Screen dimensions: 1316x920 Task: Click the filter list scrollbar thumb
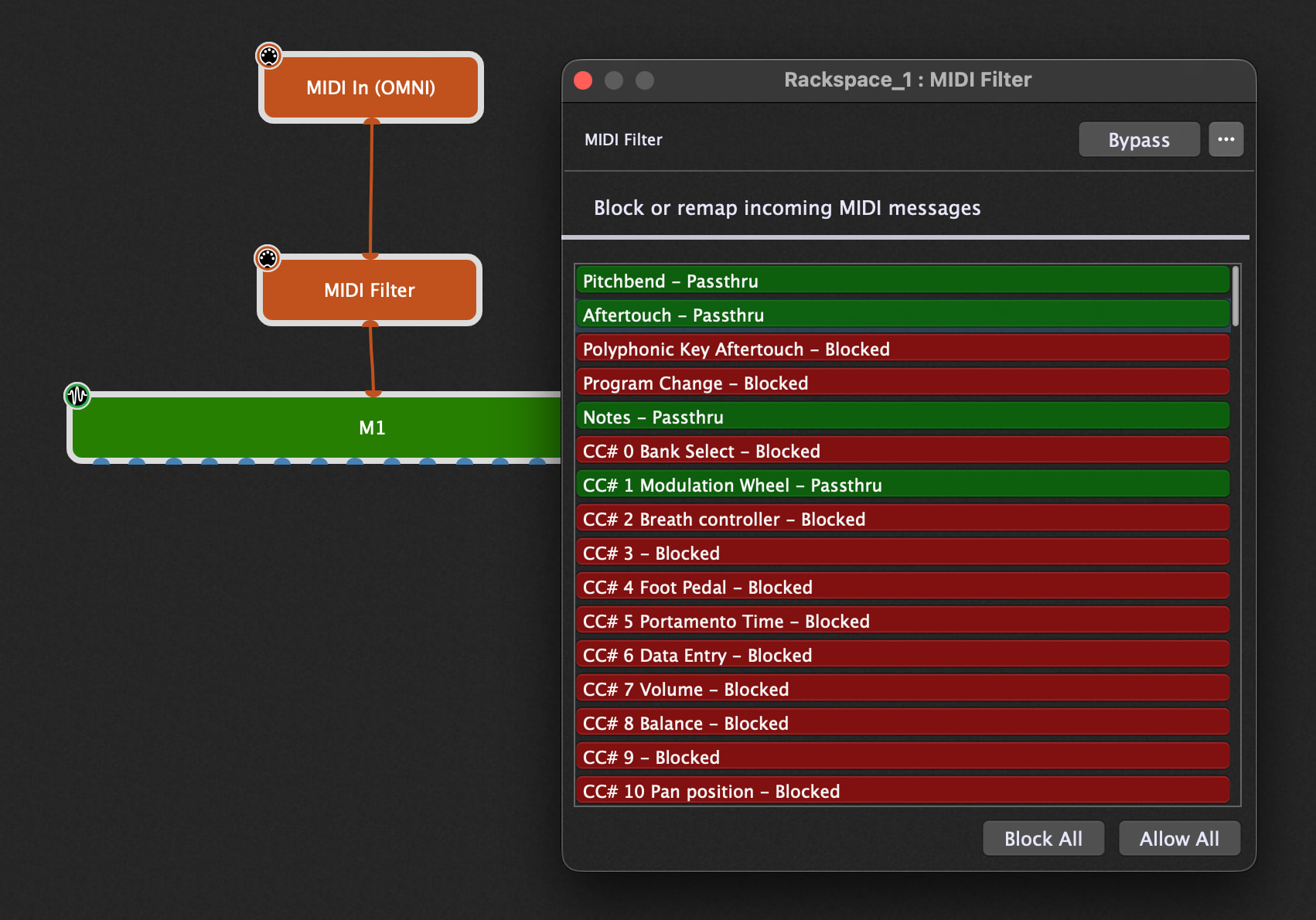coord(1236,296)
